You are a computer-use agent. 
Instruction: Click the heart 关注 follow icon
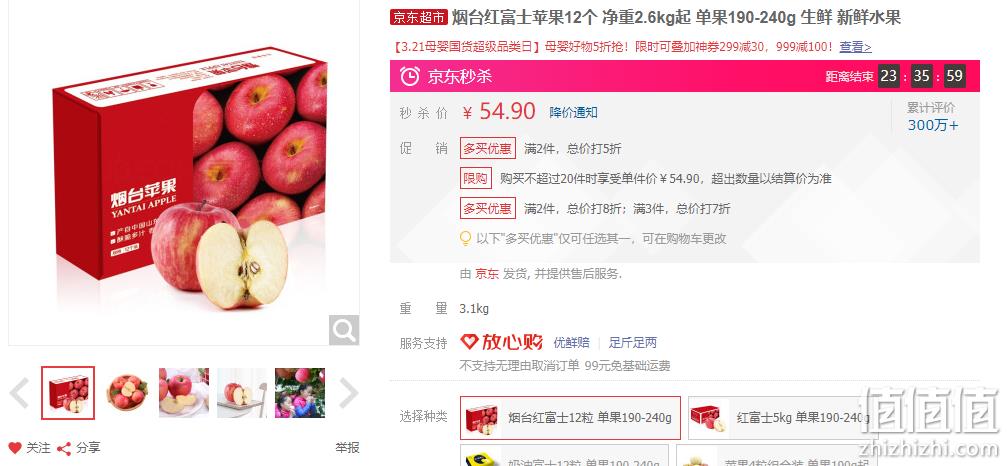click(15, 448)
